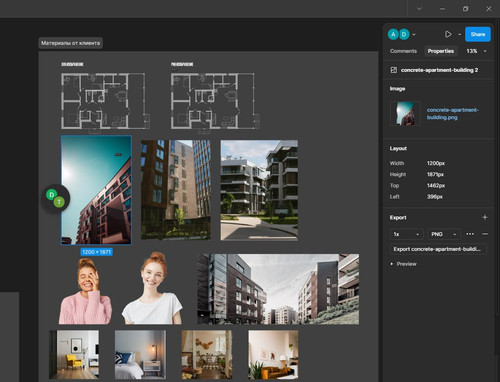
Task: Select interior photo with yellow armchair
Action: [x=74, y=355]
